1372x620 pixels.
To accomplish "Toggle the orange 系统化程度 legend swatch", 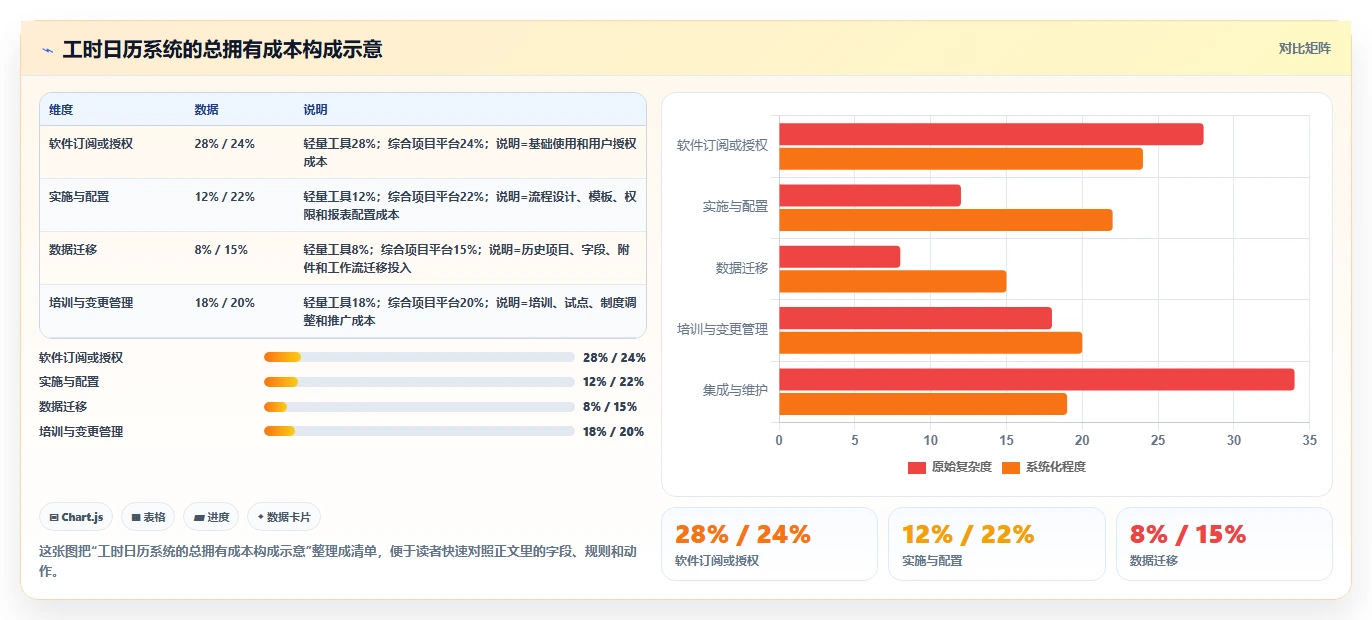I will (x=1011, y=467).
